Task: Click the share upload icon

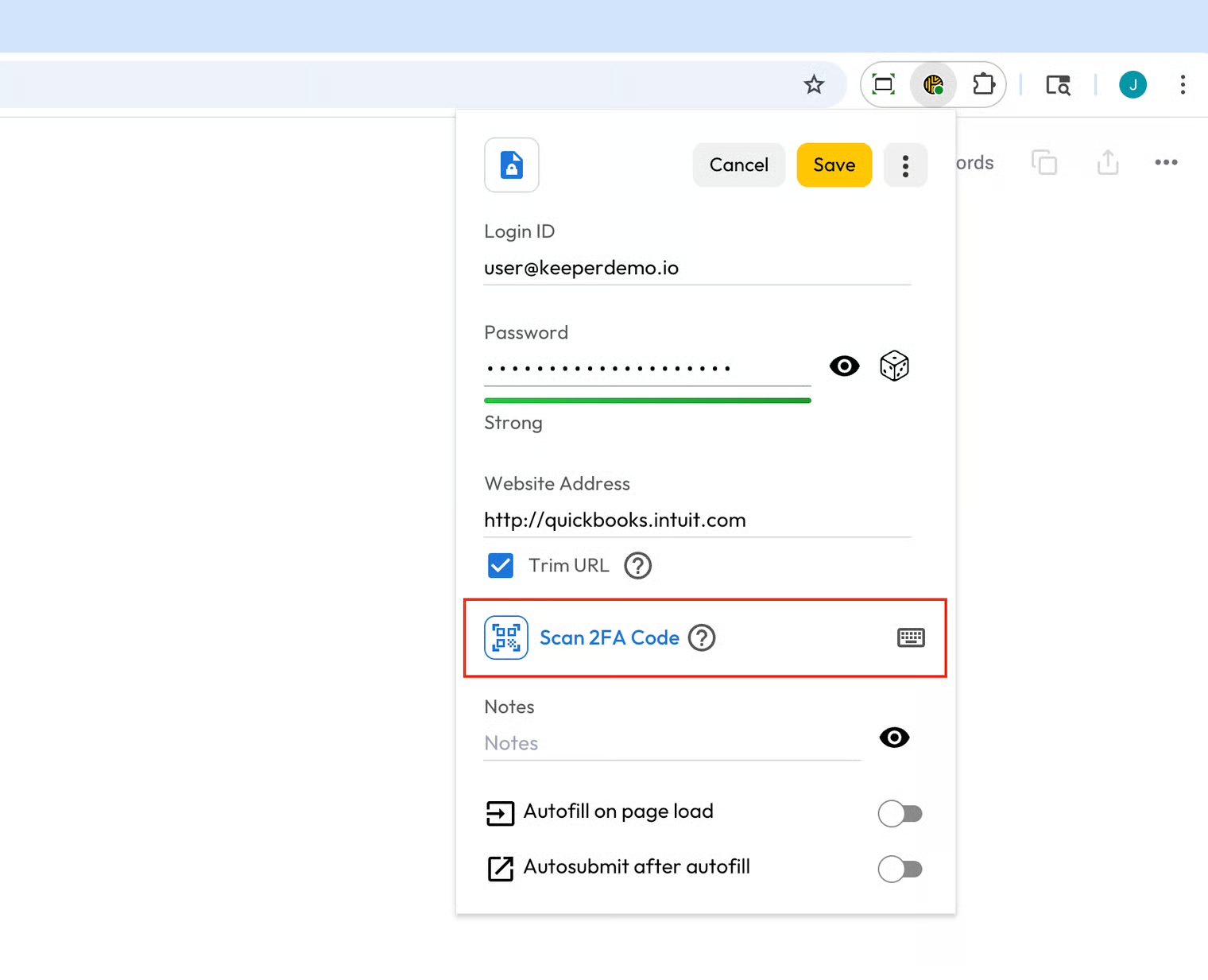Action: click(x=1108, y=163)
